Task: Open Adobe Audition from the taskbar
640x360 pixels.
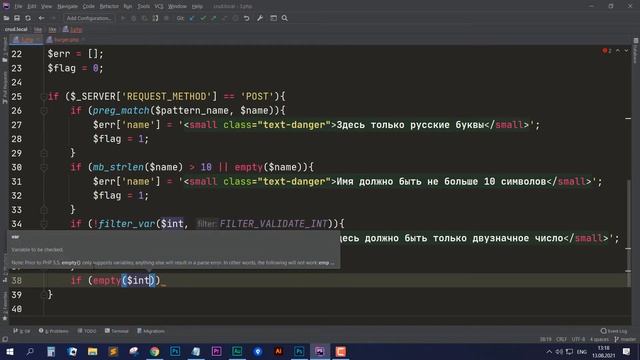Action: point(237,352)
